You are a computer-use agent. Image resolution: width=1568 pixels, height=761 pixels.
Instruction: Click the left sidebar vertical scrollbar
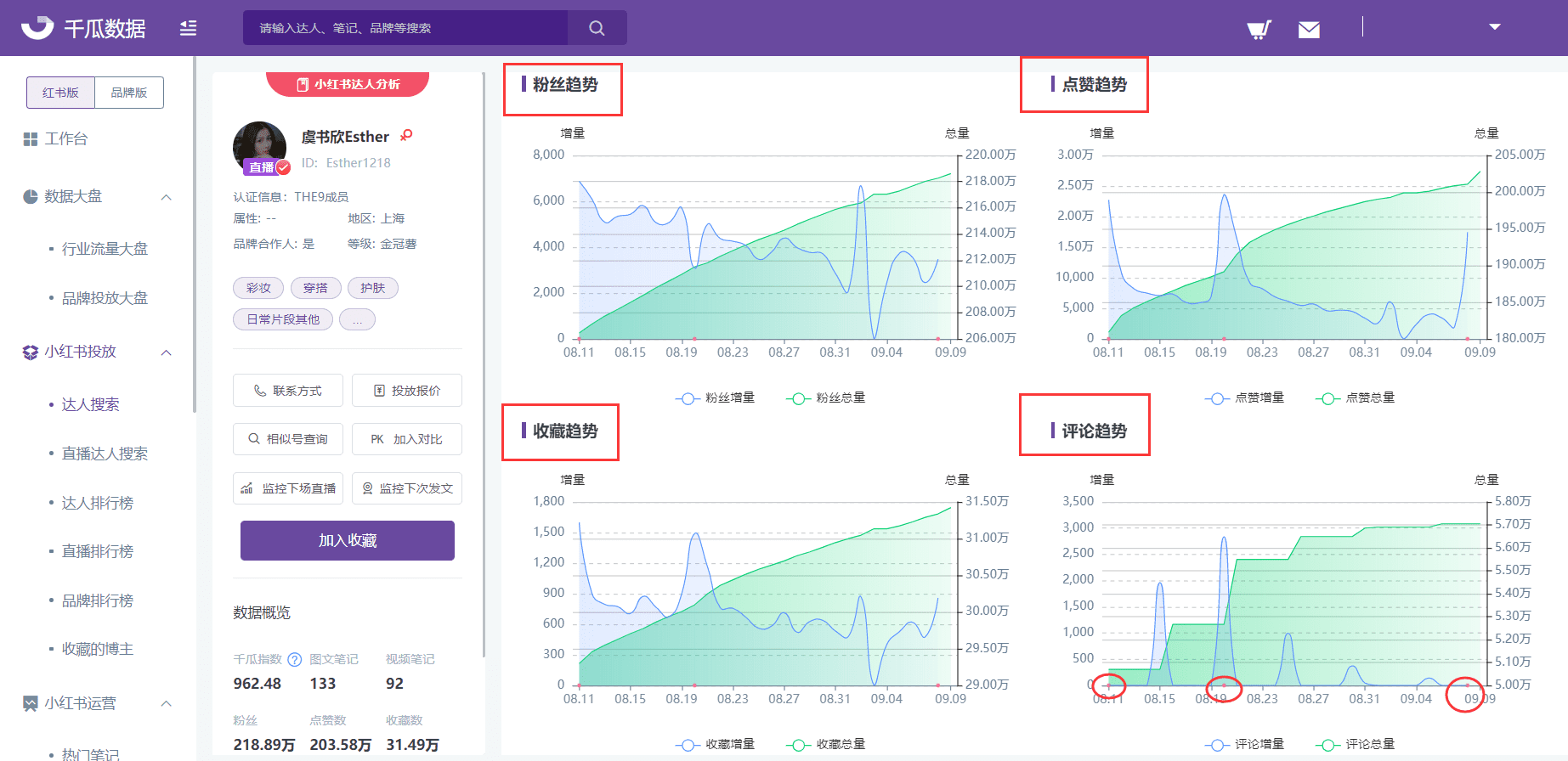195,235
